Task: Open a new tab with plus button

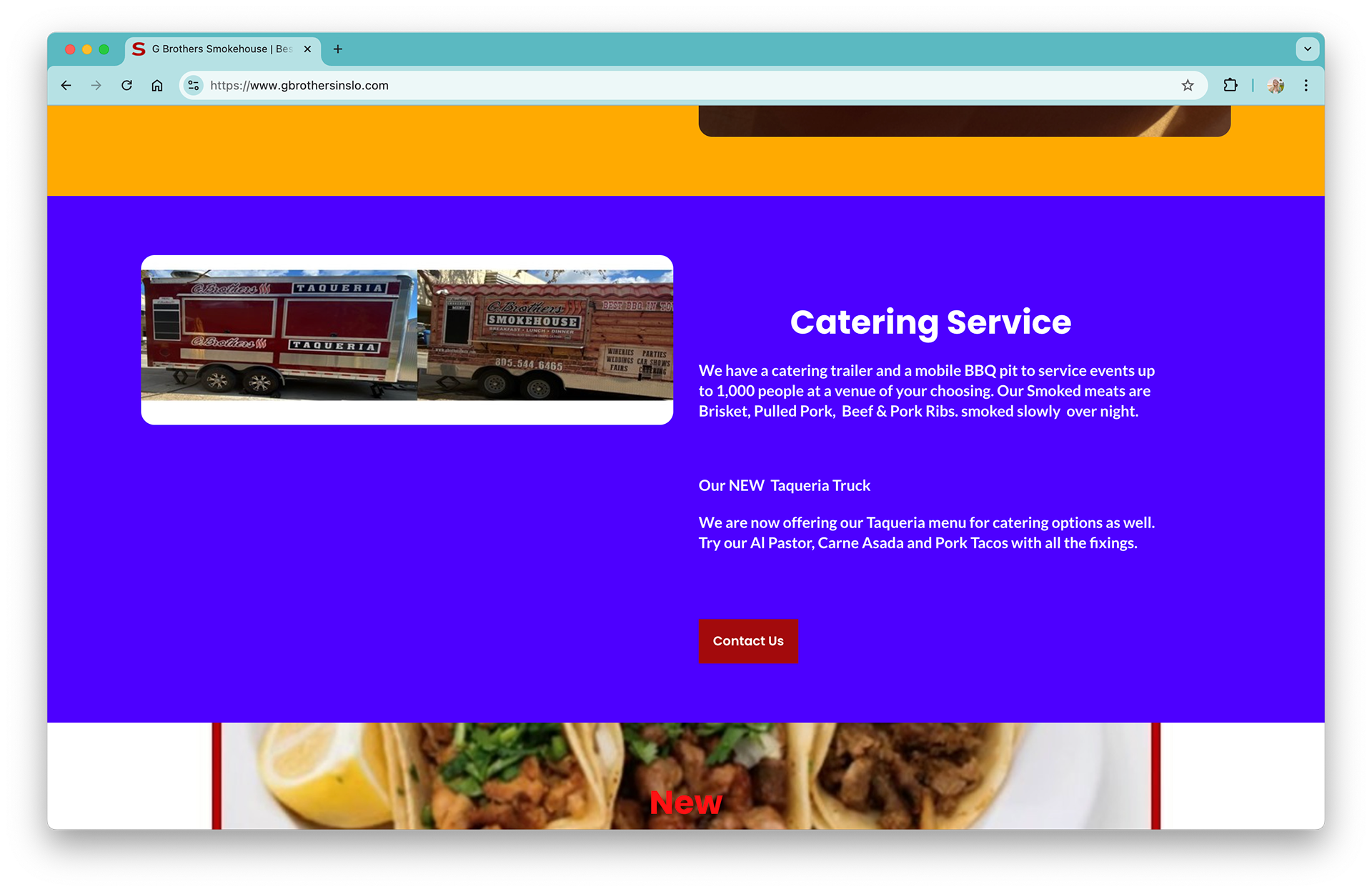Action: tap(338, 49)
